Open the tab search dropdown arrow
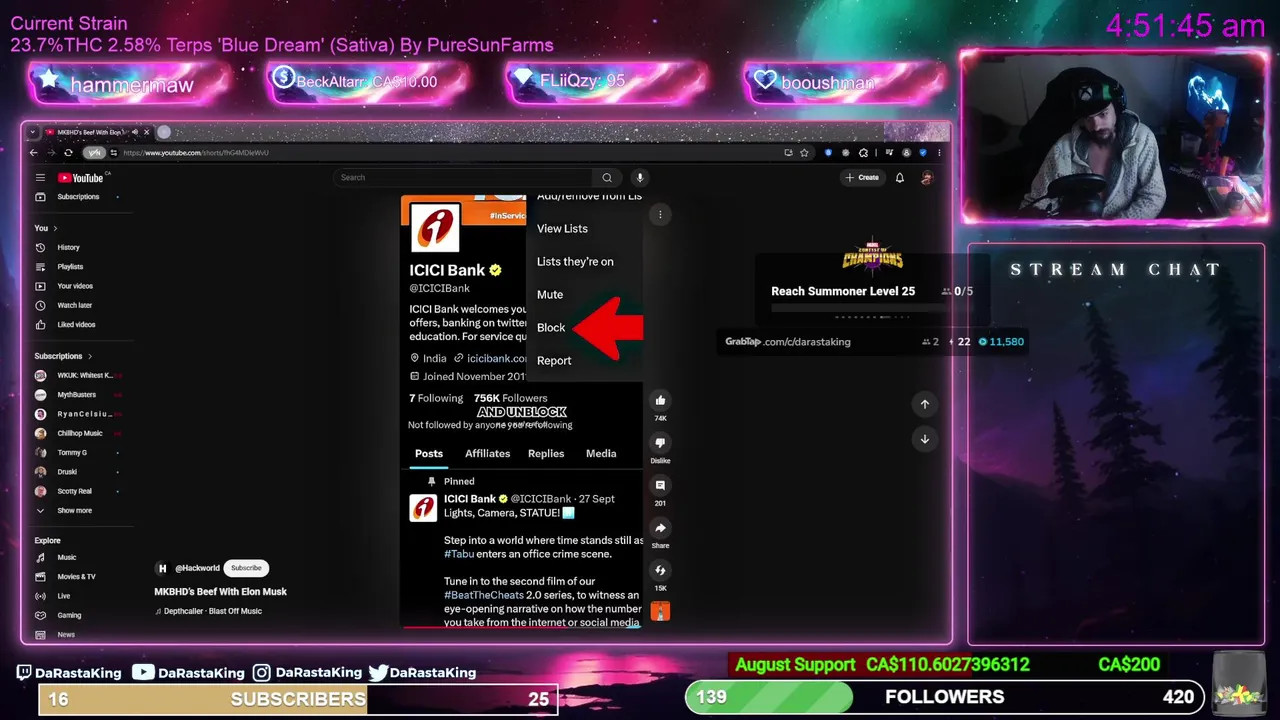Image resolution: width=1280 pixels, height=720 pixels. point(33,132)
